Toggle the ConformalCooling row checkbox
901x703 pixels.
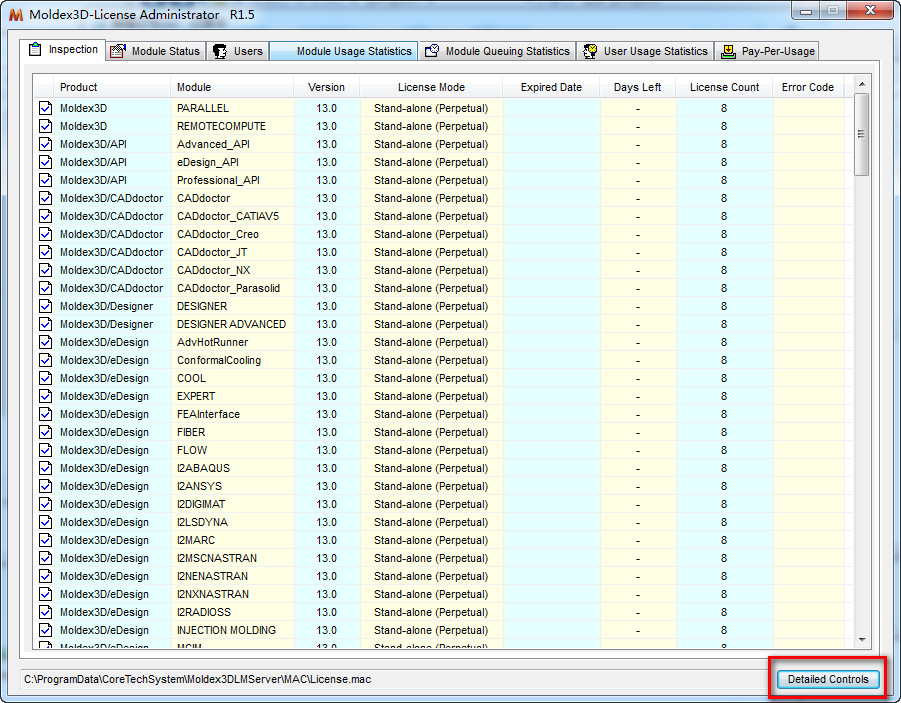(45, 360)
